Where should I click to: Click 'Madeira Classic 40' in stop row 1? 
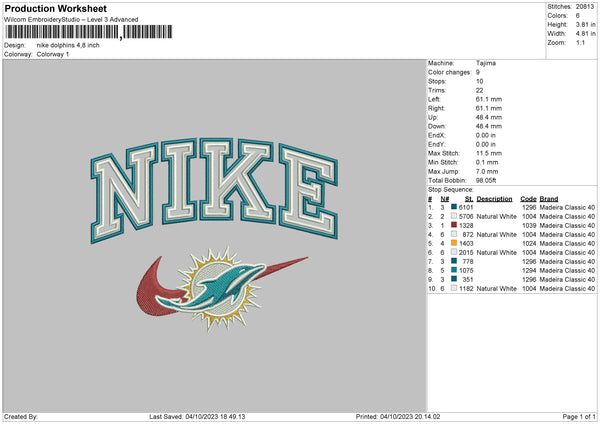pos(567,207)
